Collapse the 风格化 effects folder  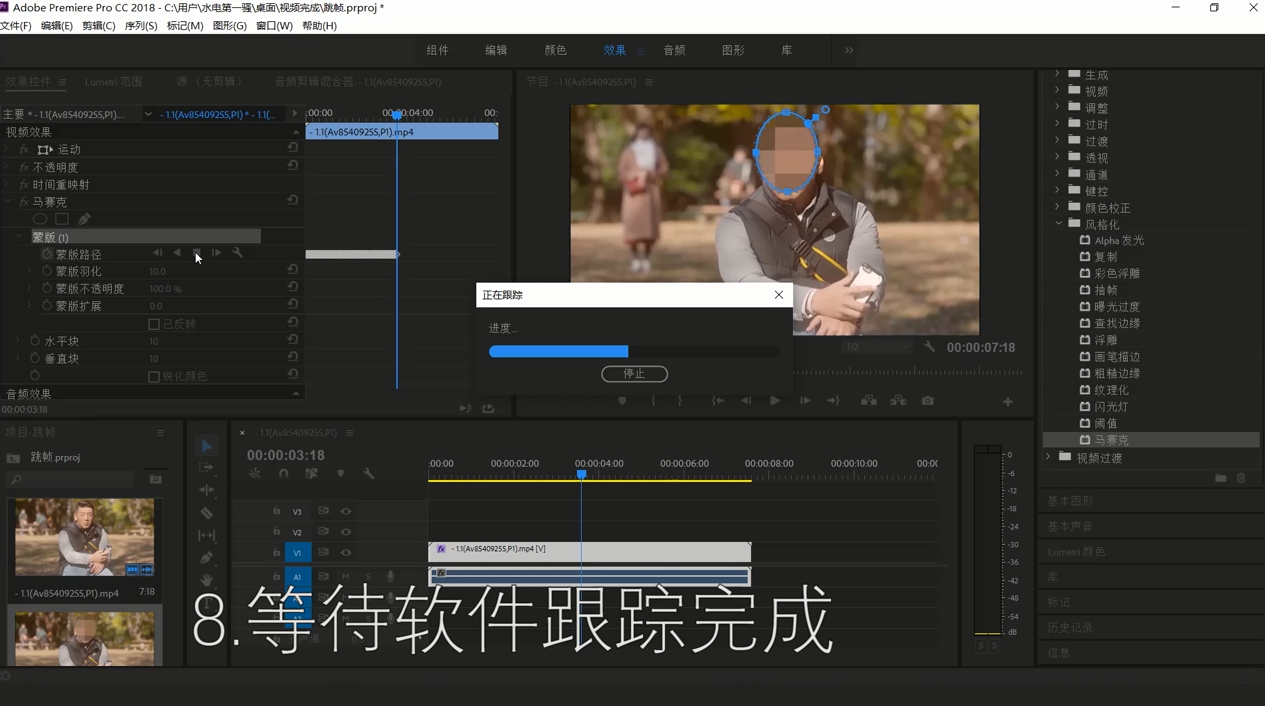(x=1058, y=224)
